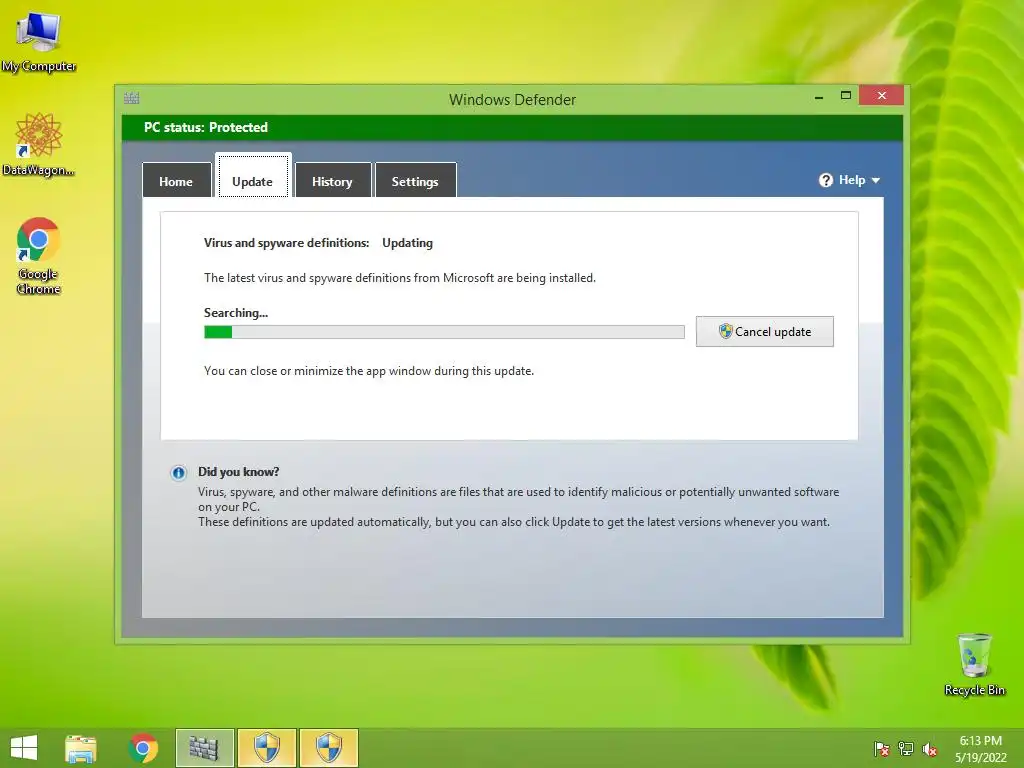Click the info icon beside Did you know

pyautogui.click(x=178, y=473)
